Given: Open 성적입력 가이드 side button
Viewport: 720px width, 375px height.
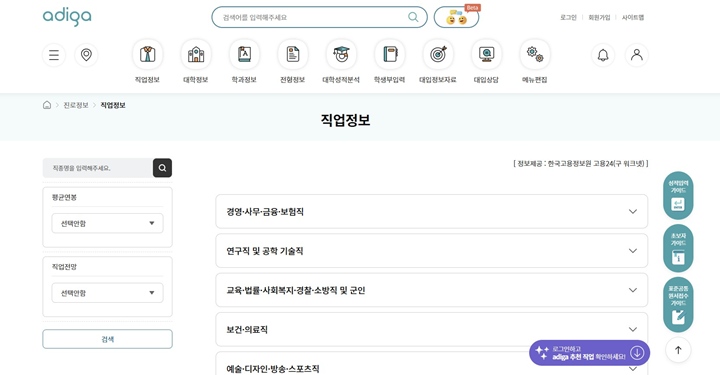Looking at the screenshot, I should click(x=678, y=196).
